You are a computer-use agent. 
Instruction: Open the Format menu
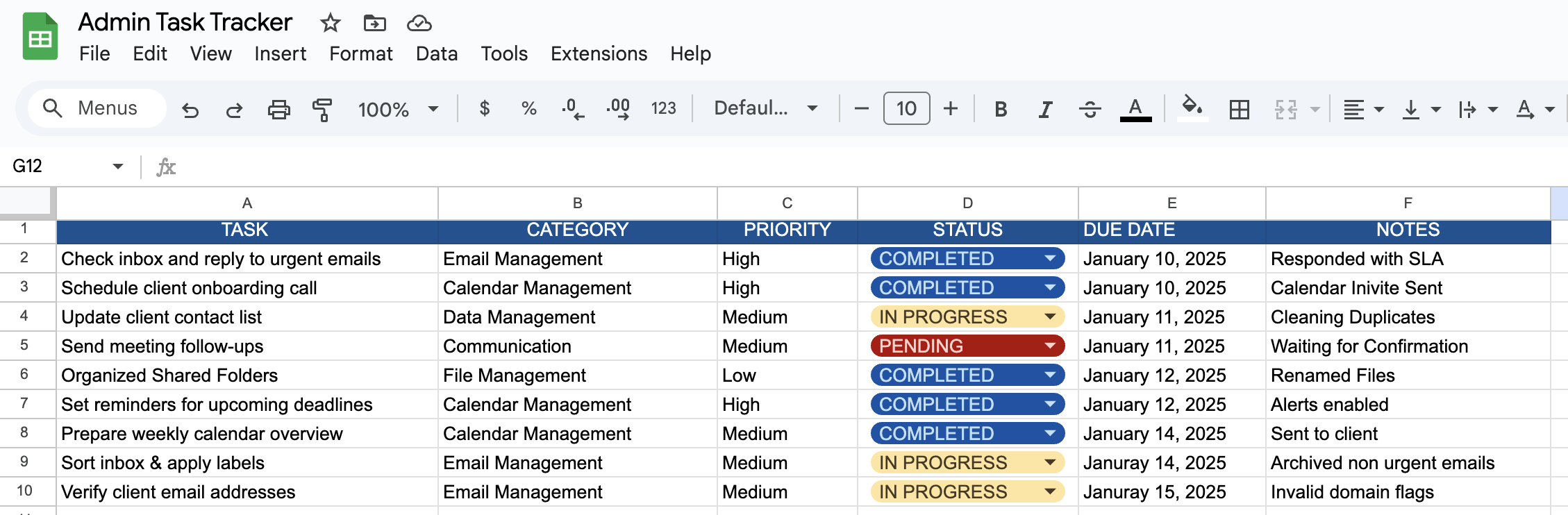360,53
